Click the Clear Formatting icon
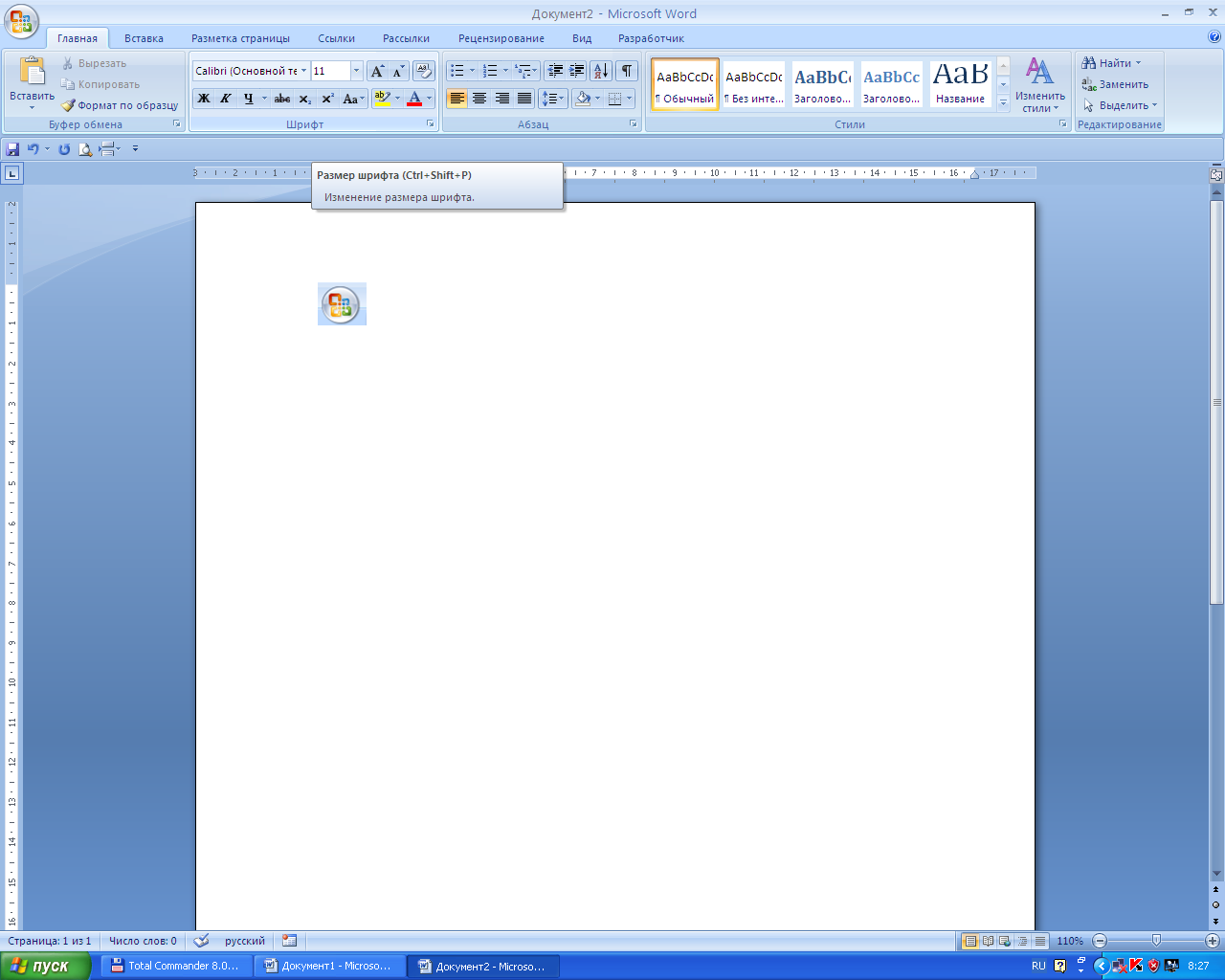Image resolution: width=1225 pixels, height=980 pixels. (x=424, y=71)
